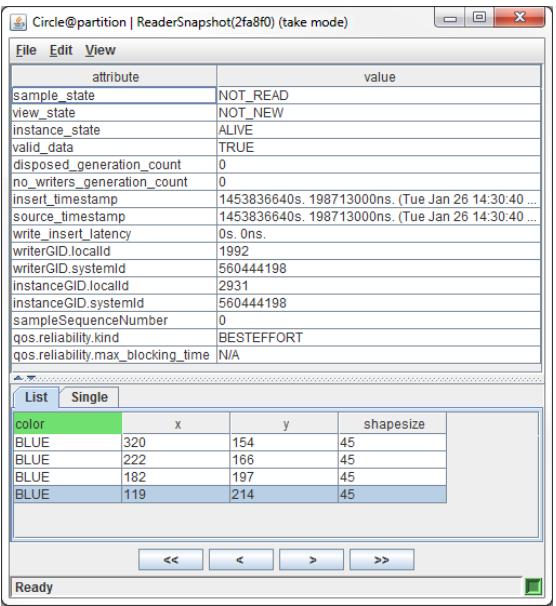This screenshot has height=606, width=556.
Task: Open the View menu
Action: pyautogui.click(x=100, y=50)
